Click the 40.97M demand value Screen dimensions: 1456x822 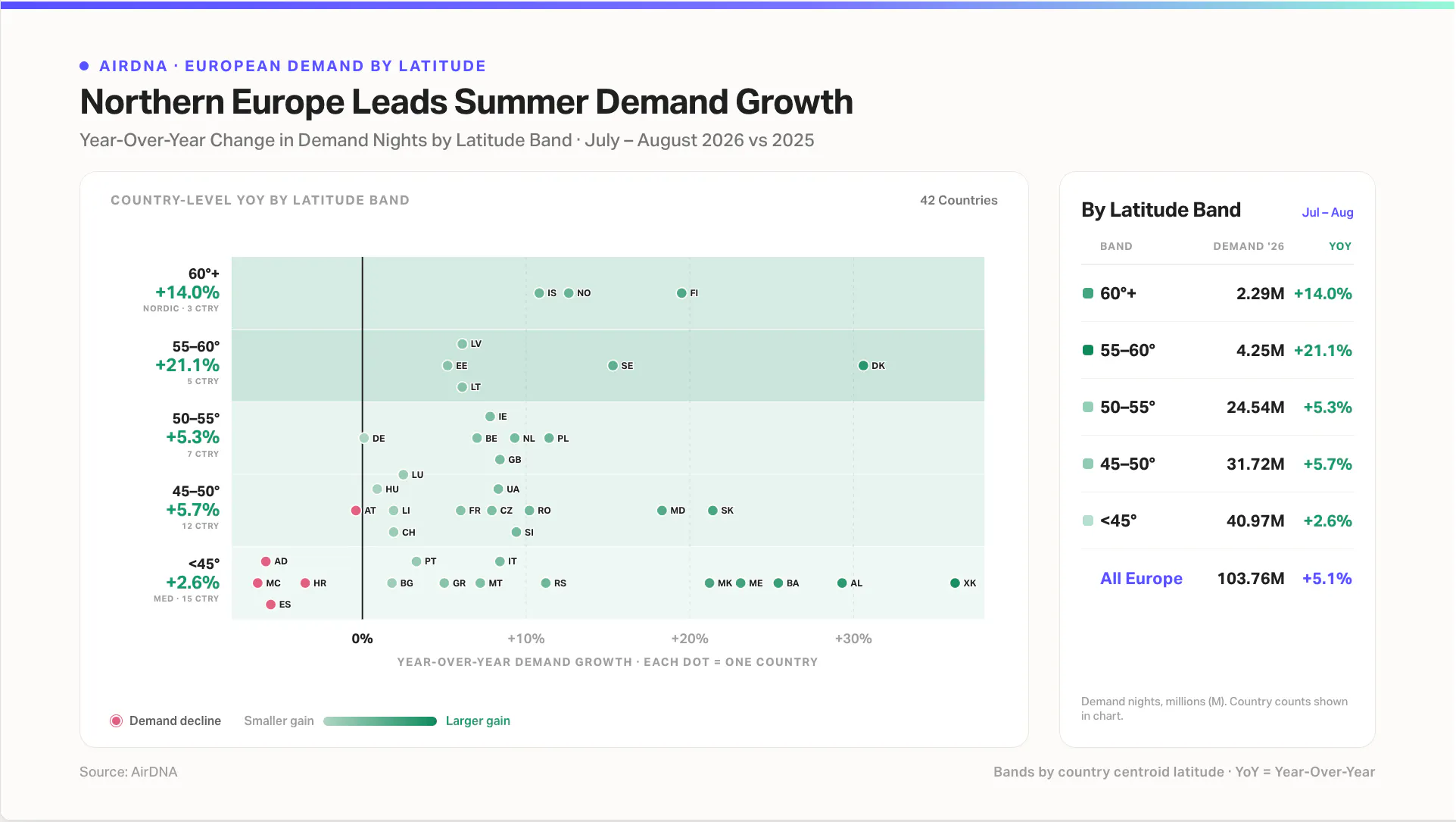pos(1255,520)
